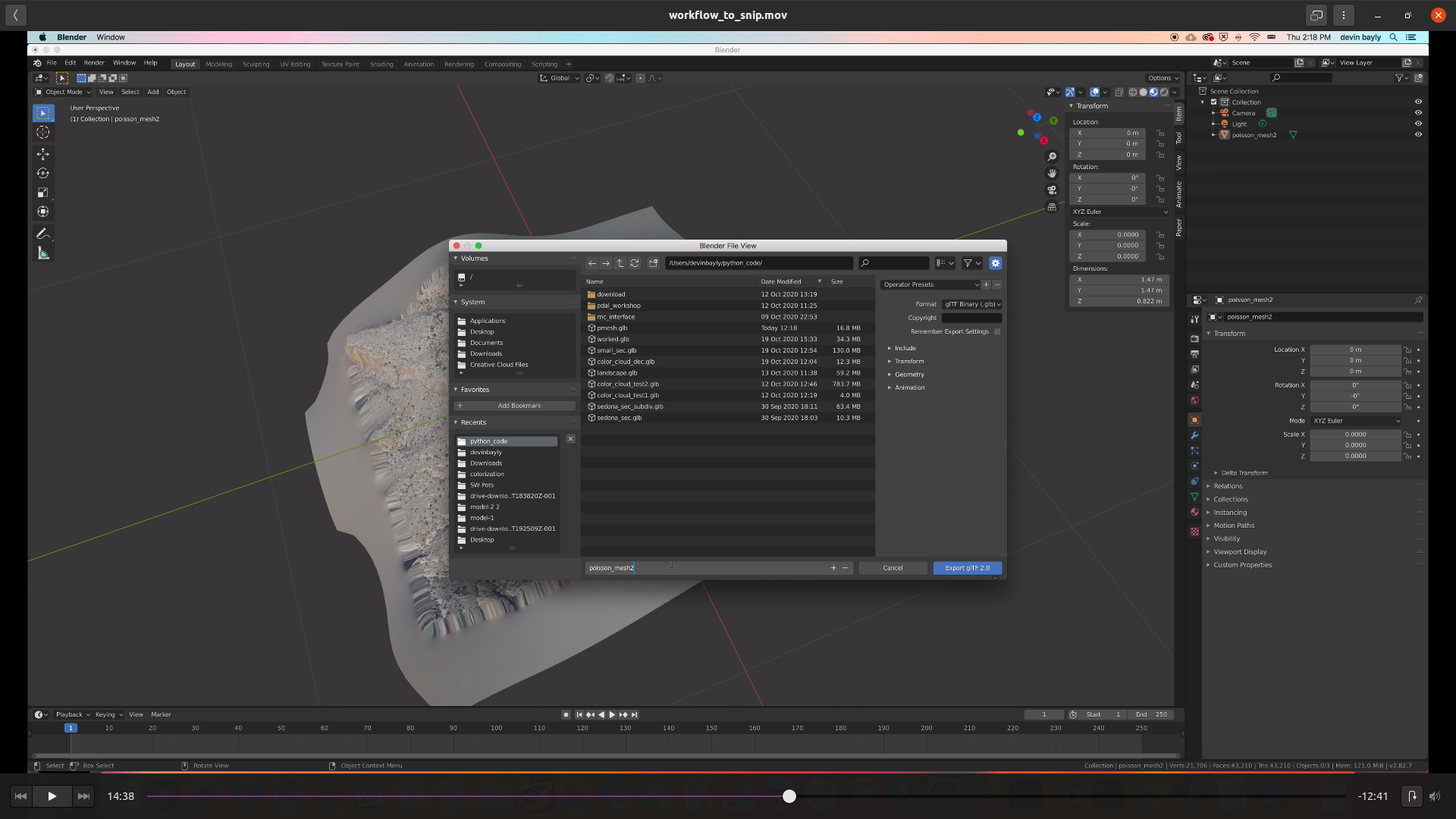Click the create new directory icon
Viewport: 1456px width, 819px height.
[653, 263]
